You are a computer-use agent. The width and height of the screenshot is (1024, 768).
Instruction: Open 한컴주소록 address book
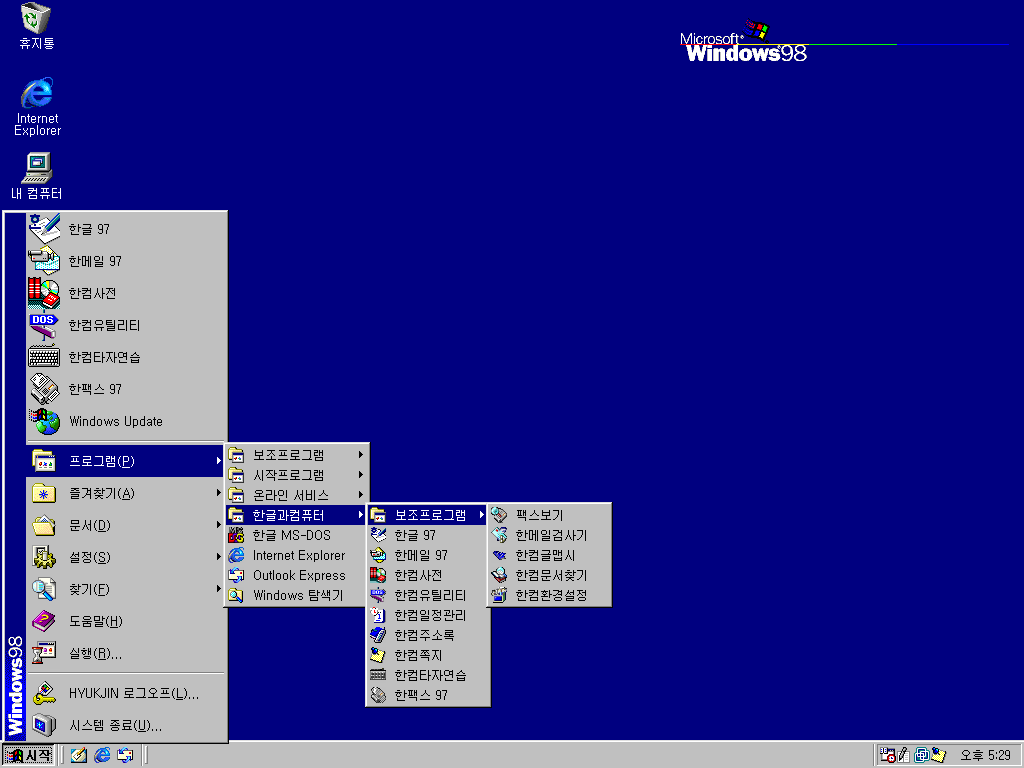[x=428, y=635]
